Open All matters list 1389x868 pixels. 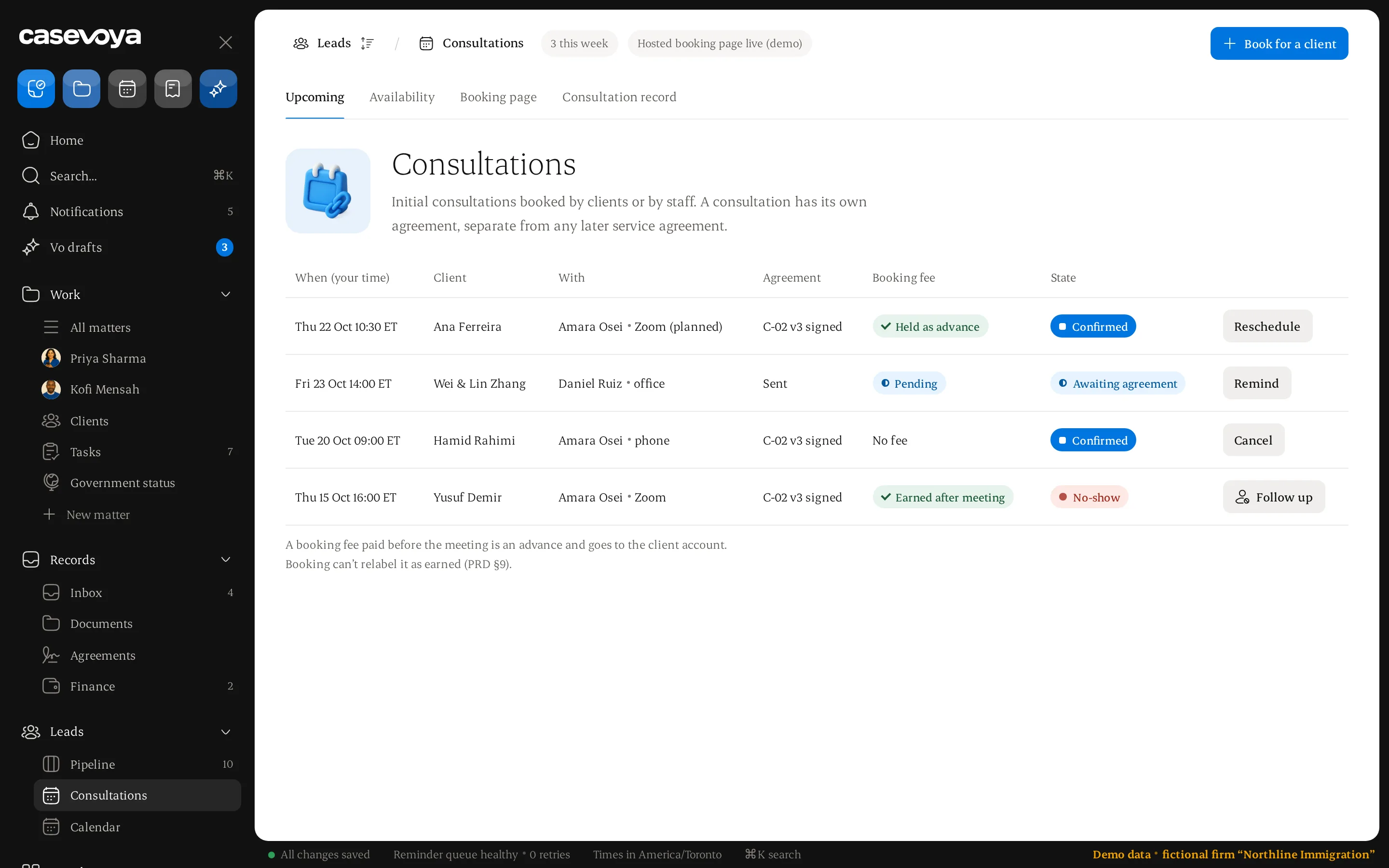coord(137,327)
